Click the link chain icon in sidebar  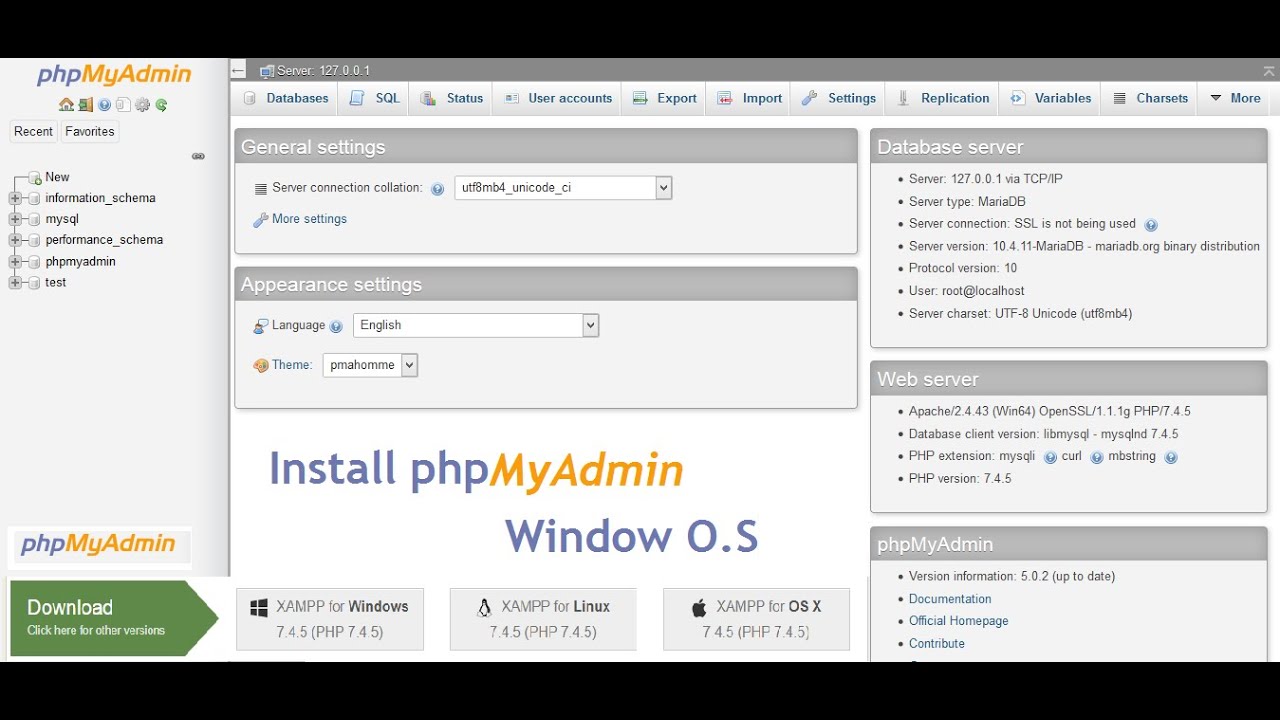(198, 156)
